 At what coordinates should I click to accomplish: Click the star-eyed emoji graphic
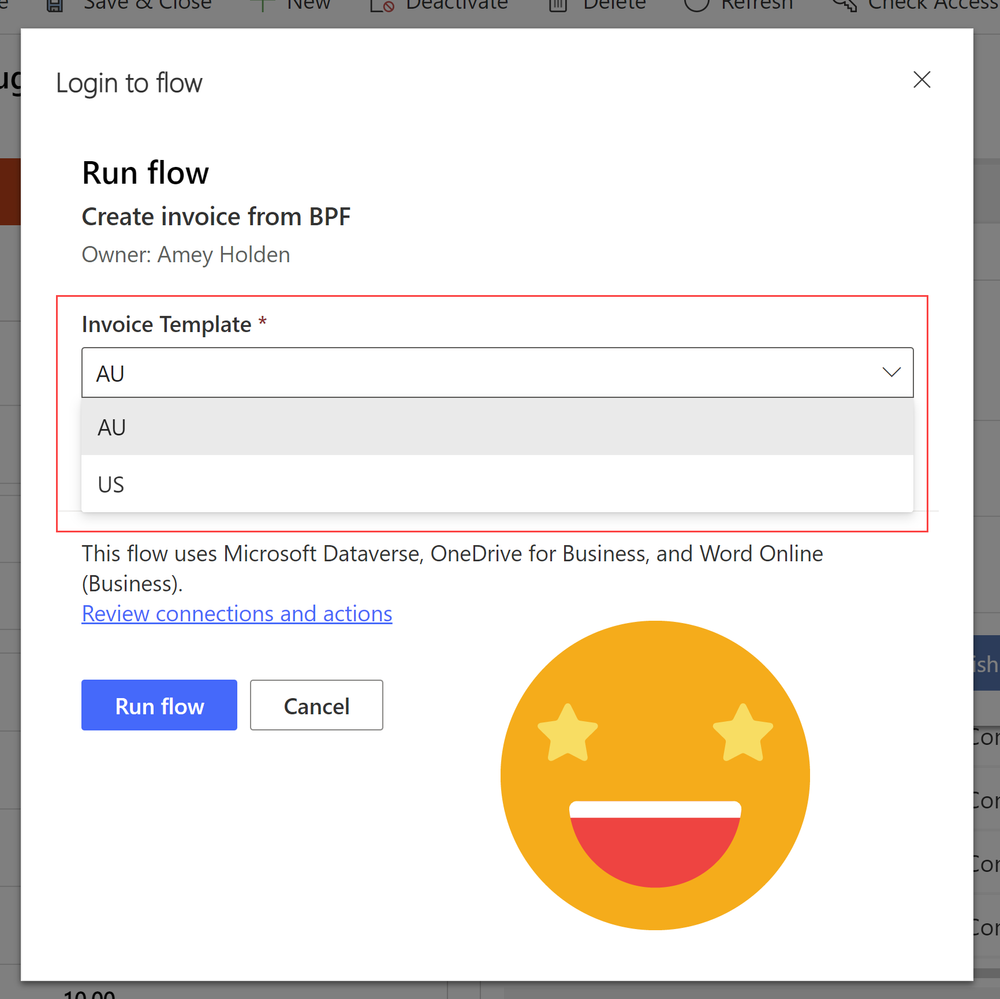(655, 776)
